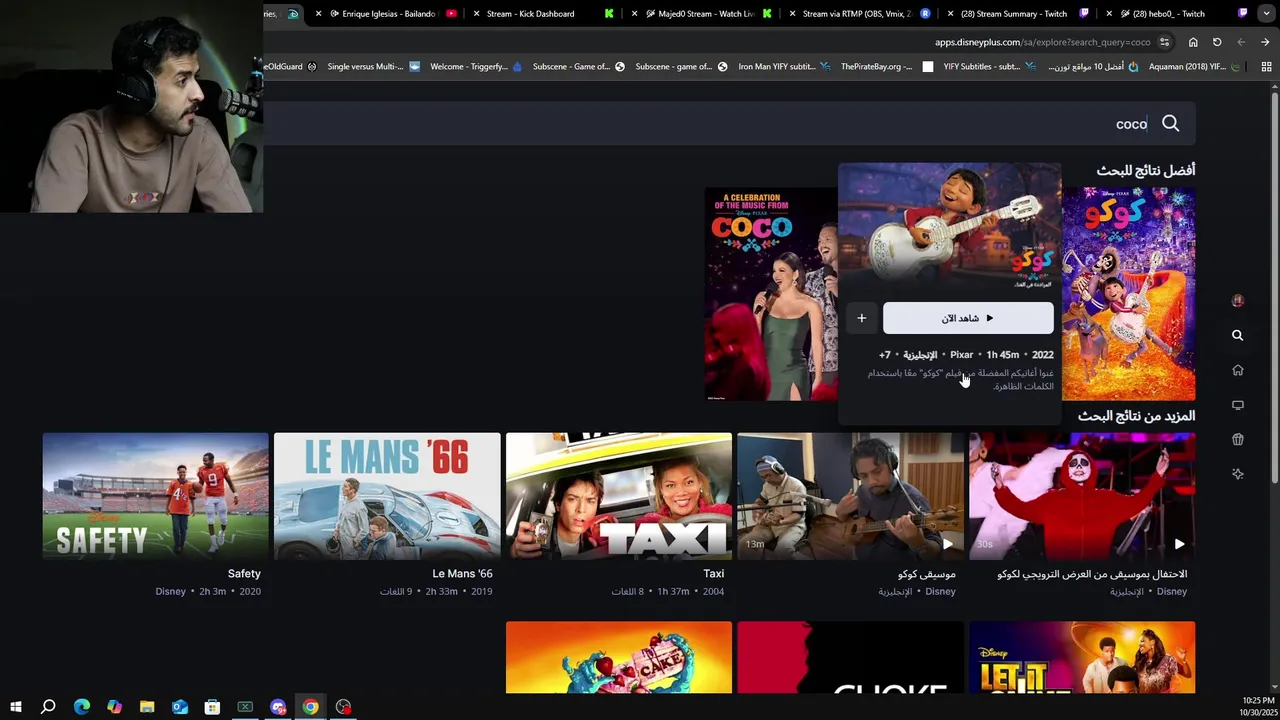
Task: Open Discord from the taskbar
Action: point(278,707)
